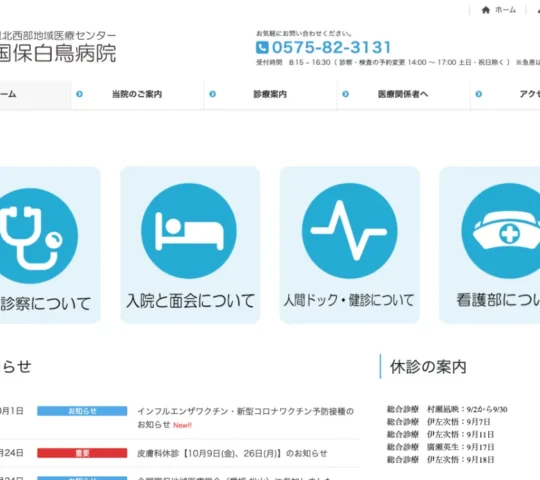Click the 廣瀬英生:9月17日 closure entry
This screenshot has width=540, height=480.
440,447
